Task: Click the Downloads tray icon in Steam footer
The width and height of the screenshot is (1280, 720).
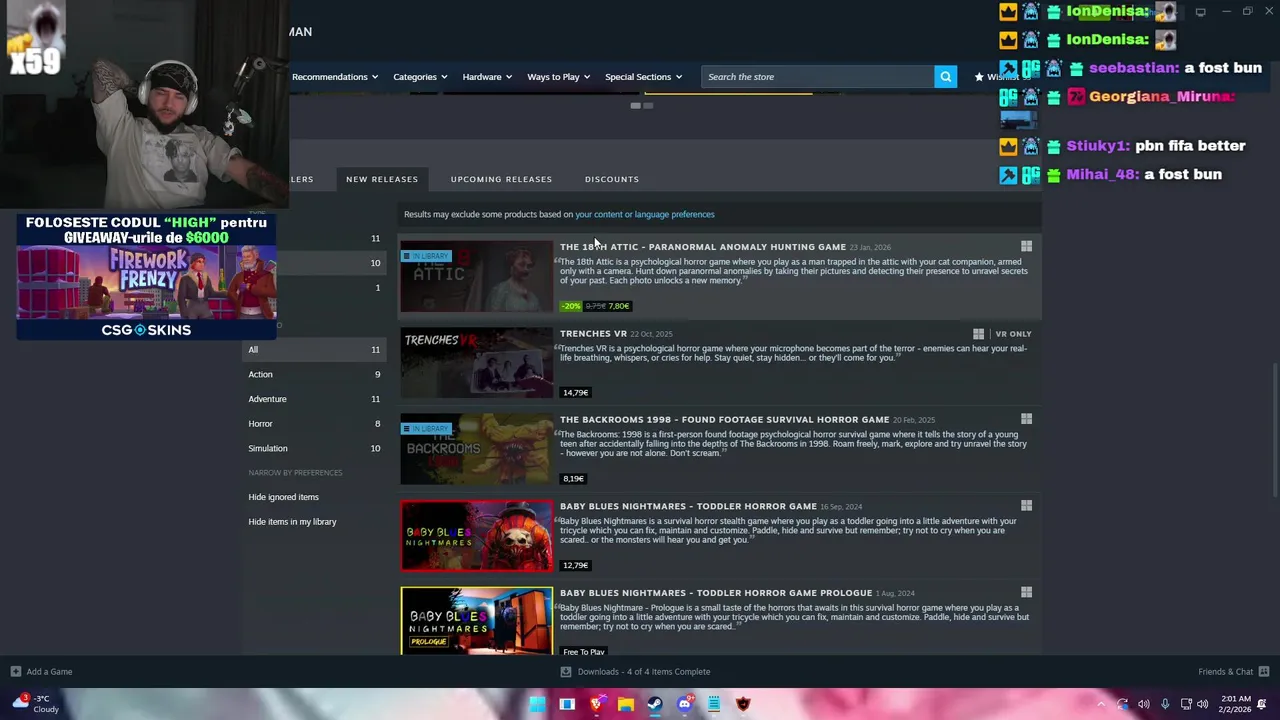Action: click(566, 672)
